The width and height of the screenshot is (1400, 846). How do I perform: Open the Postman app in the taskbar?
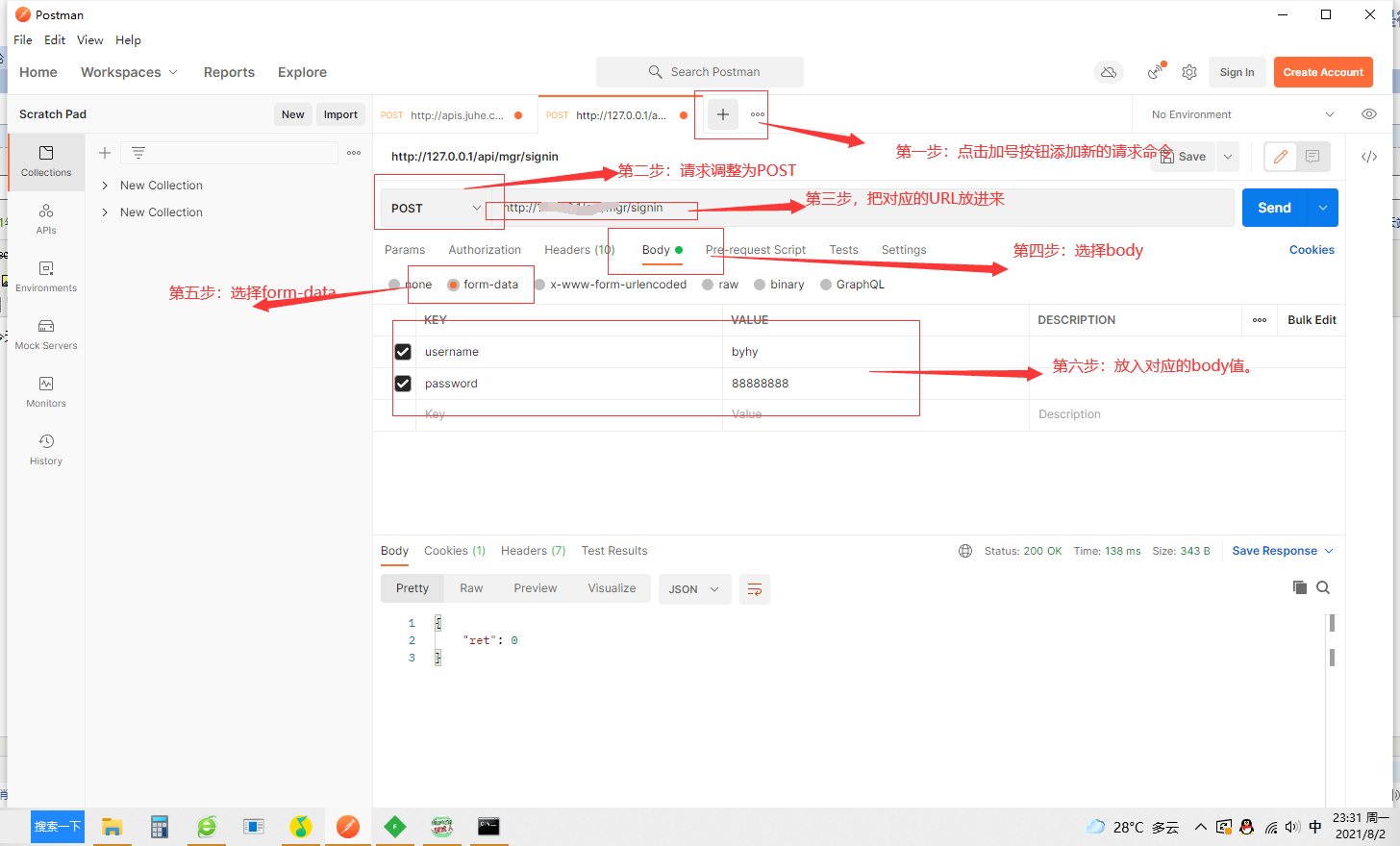[x=348, y=827]
